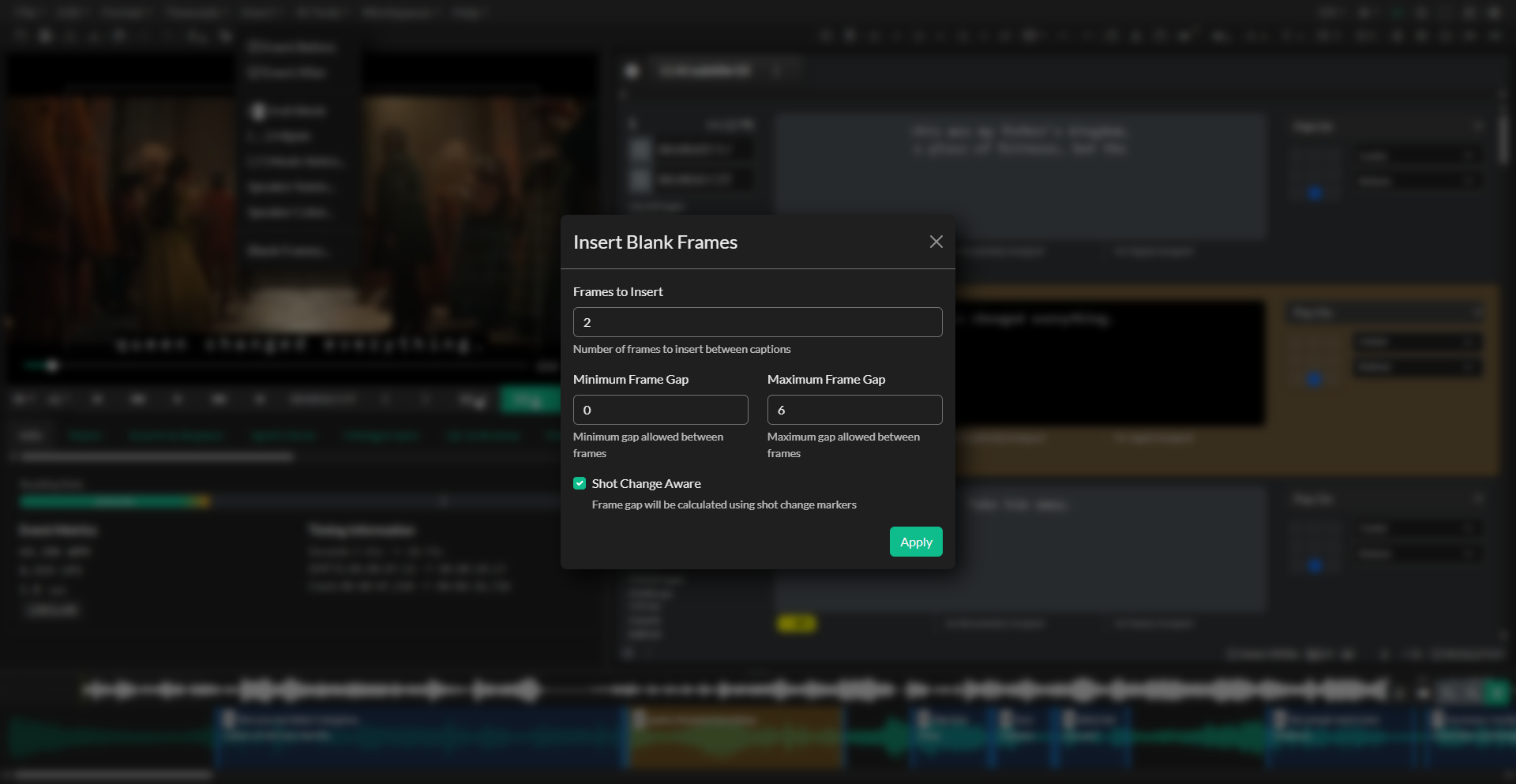Click the settings icon at the top-right corner
The image size is (1516, 784).
[1495, 13]
